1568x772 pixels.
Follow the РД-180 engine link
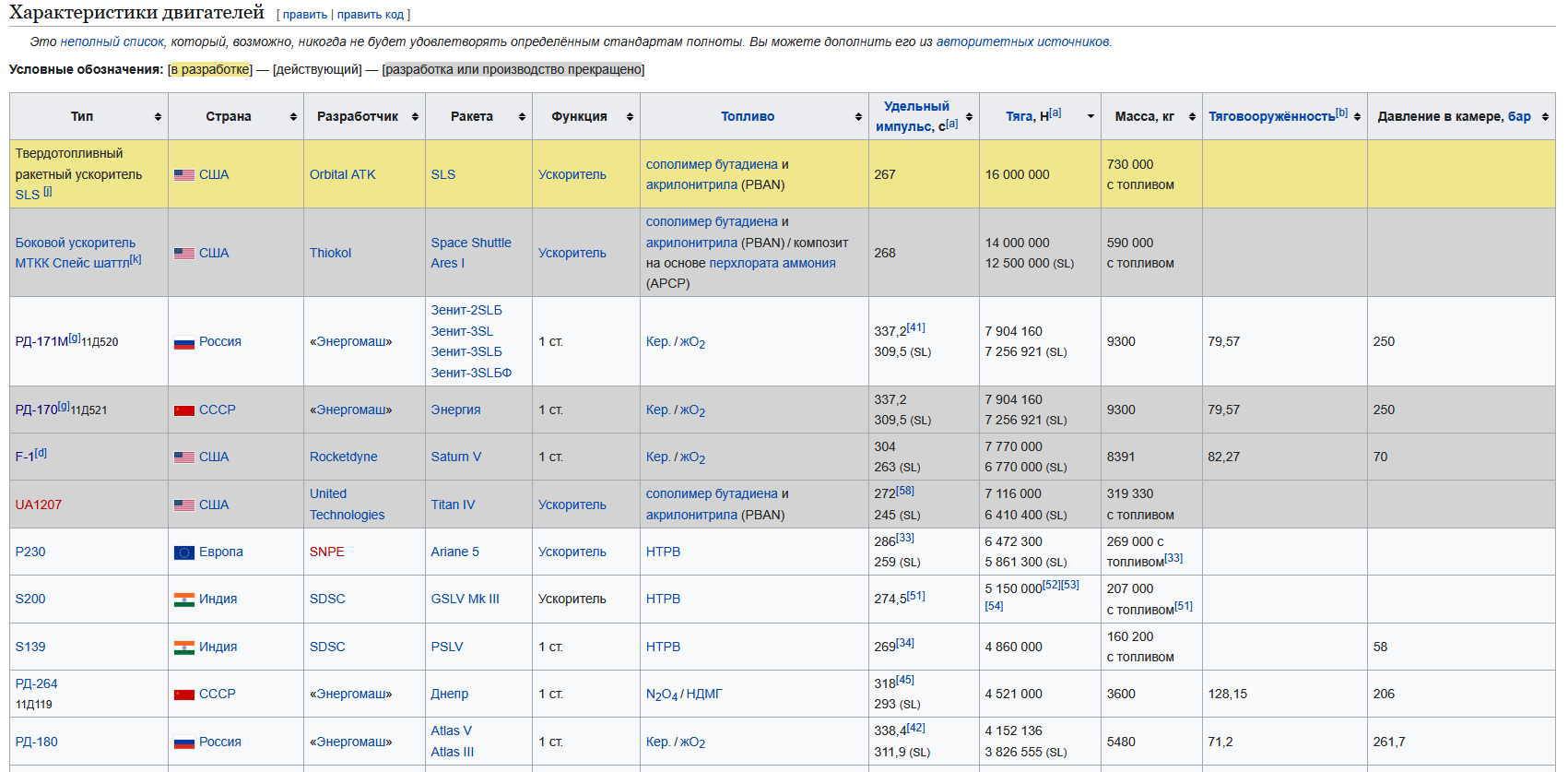(36, 742)
